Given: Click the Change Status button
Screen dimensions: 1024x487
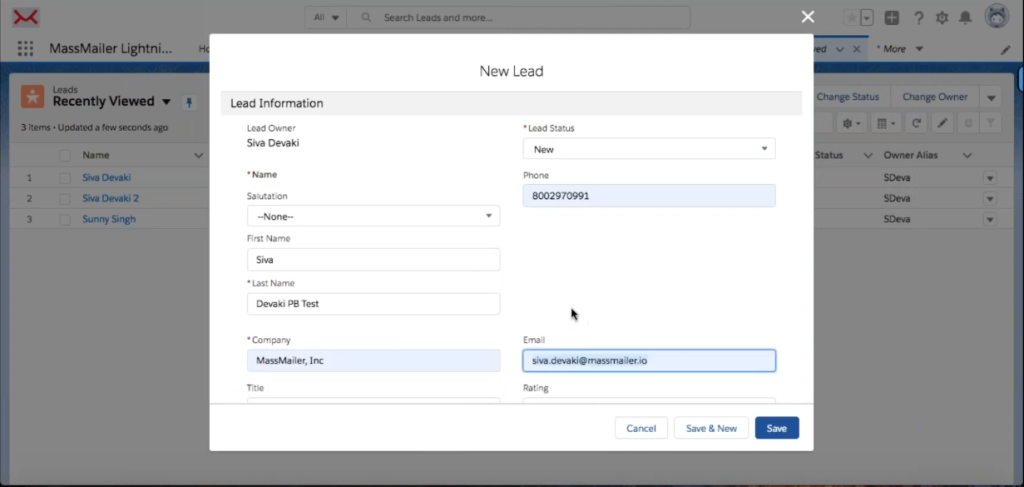Looking at the screenshot, I should (848, 97).
